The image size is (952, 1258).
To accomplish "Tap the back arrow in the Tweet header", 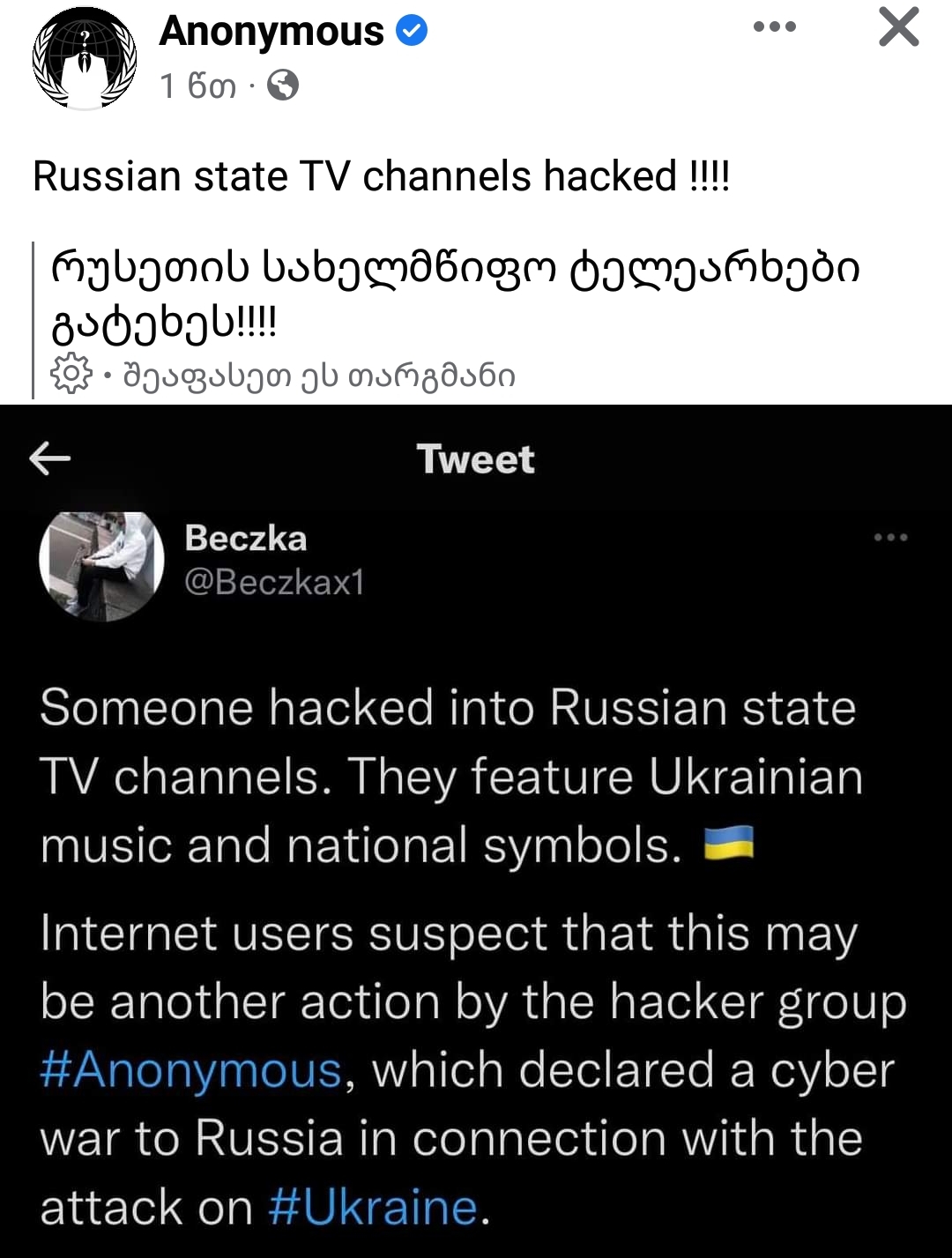I will tap(50, 458).
